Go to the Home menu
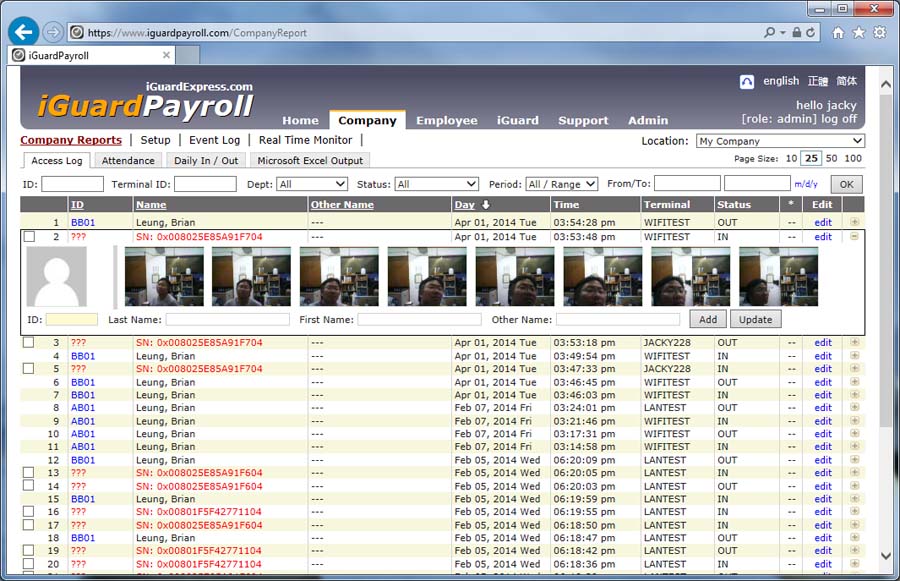The image size is (900, 581). 300,121
